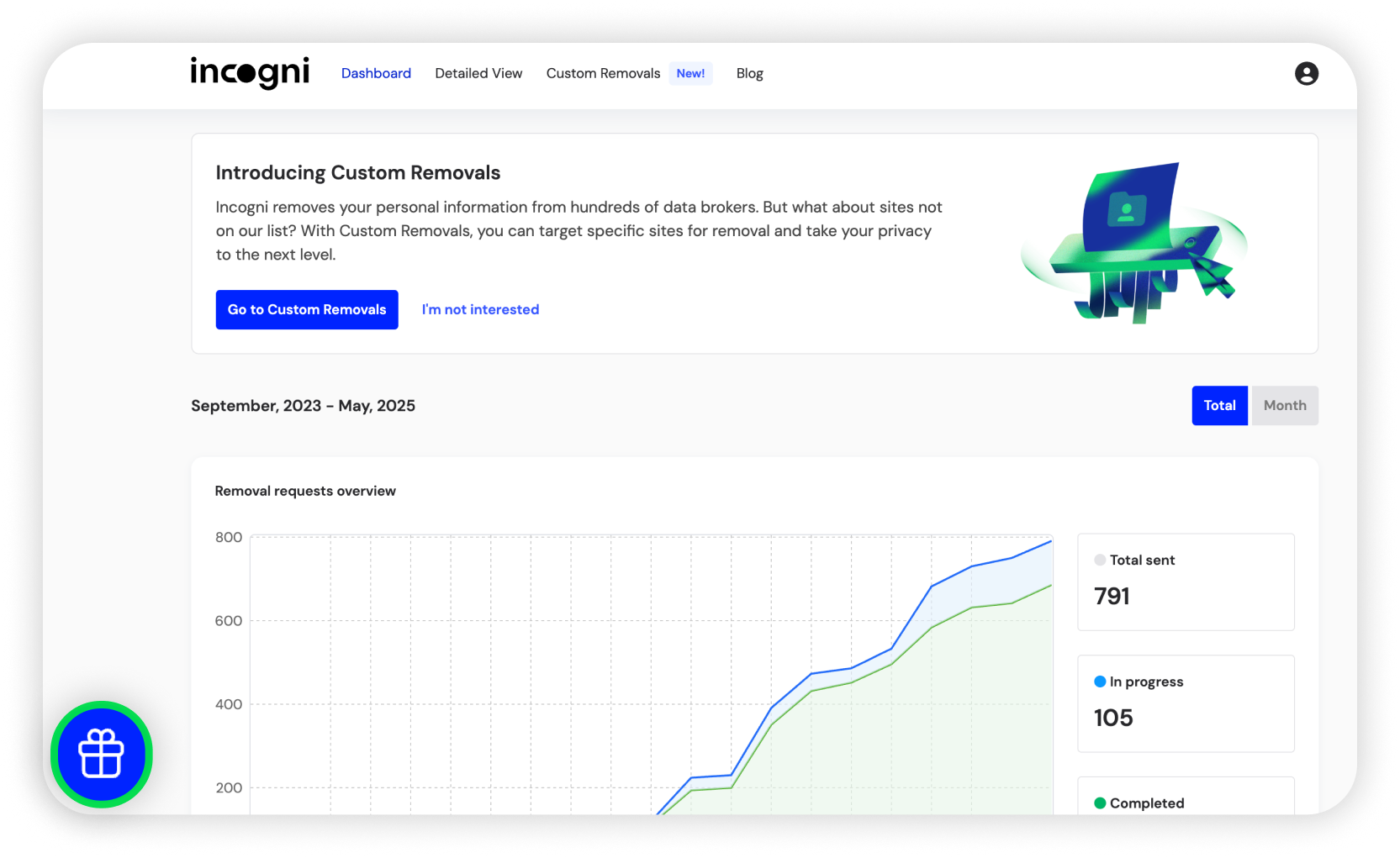Viewport: 1400px width, 858px height.
Task: Open the Dashboard nav tab
Action: [x=376, y=73]
